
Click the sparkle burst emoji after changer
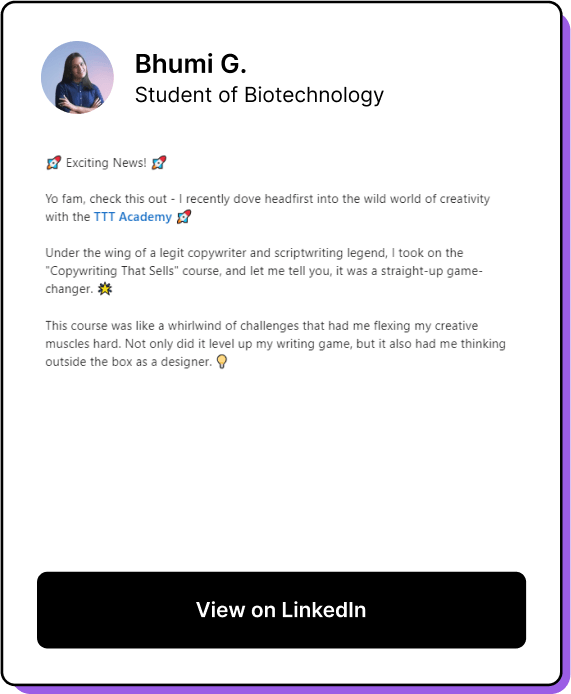coord(105,289)
